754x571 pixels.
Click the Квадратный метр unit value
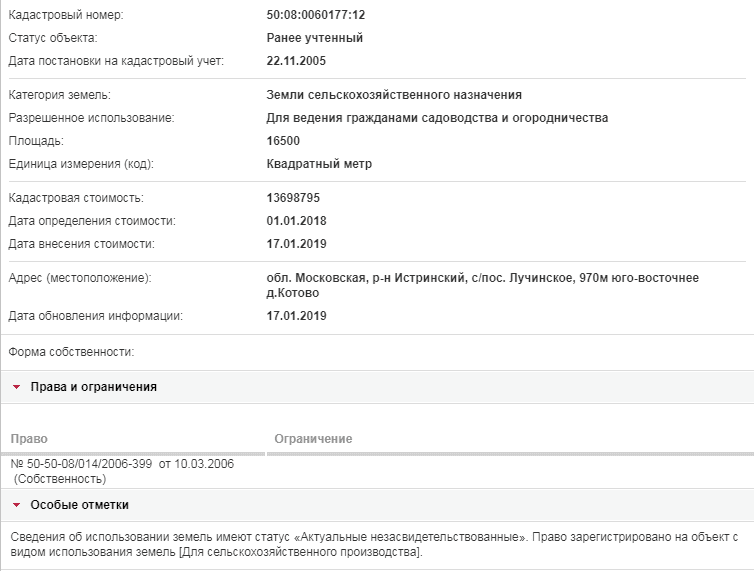click(319, 164)
